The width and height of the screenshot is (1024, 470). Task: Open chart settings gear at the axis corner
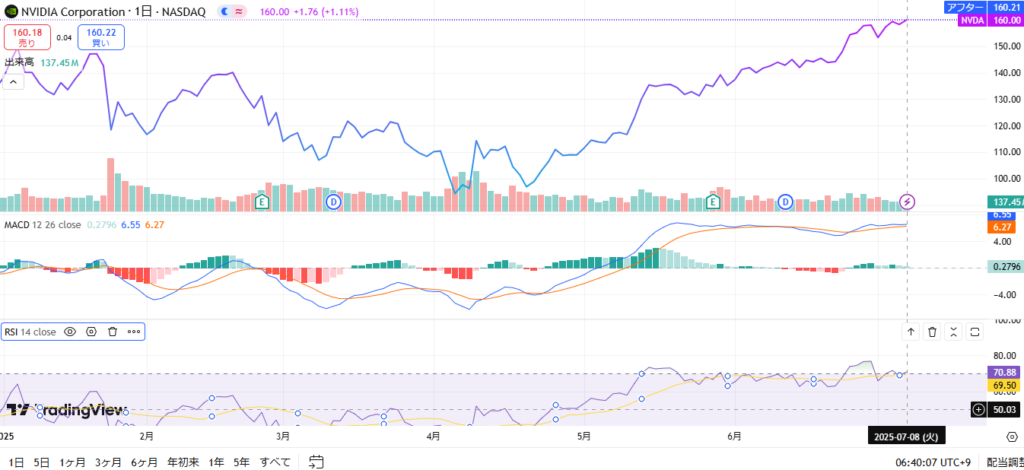[x=1010, y=435]
